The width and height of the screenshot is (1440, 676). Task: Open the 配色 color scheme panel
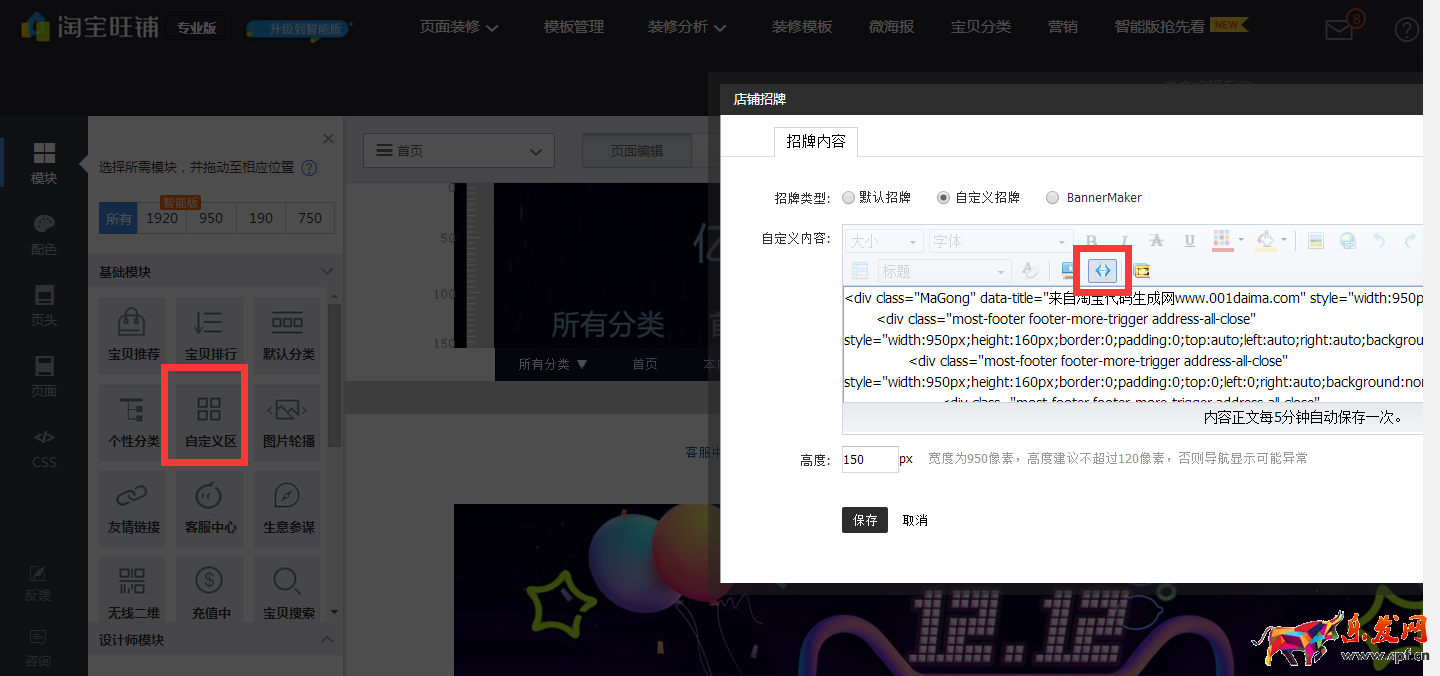coord(44,234)
